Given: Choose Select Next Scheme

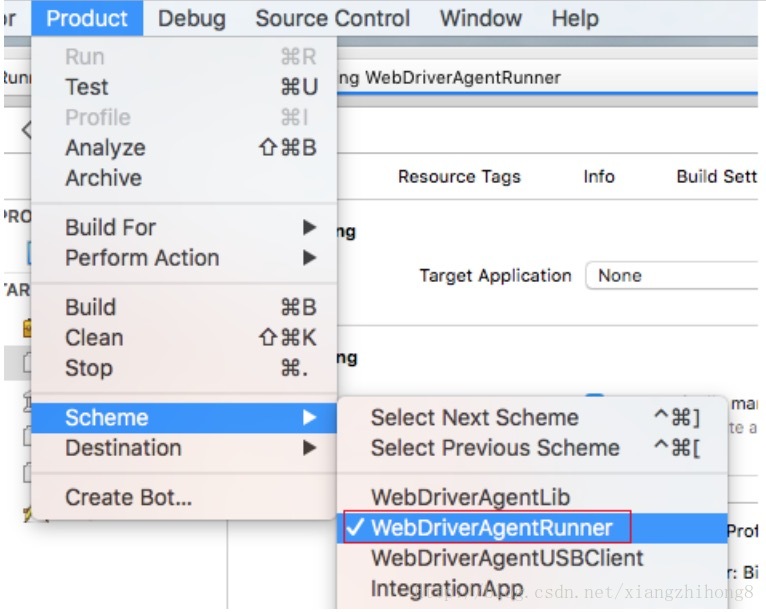Looking at the screenshot, I should (x=474, y=418).
